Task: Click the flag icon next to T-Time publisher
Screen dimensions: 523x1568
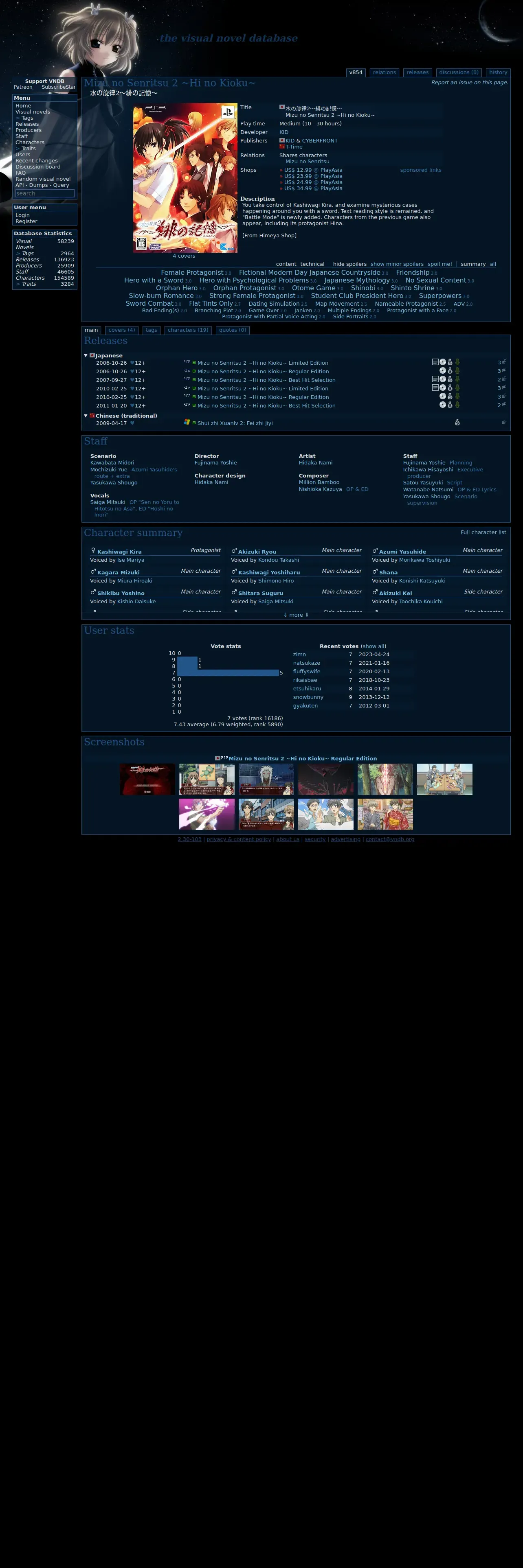Action: pyautogui.click(x=282, y=147)
